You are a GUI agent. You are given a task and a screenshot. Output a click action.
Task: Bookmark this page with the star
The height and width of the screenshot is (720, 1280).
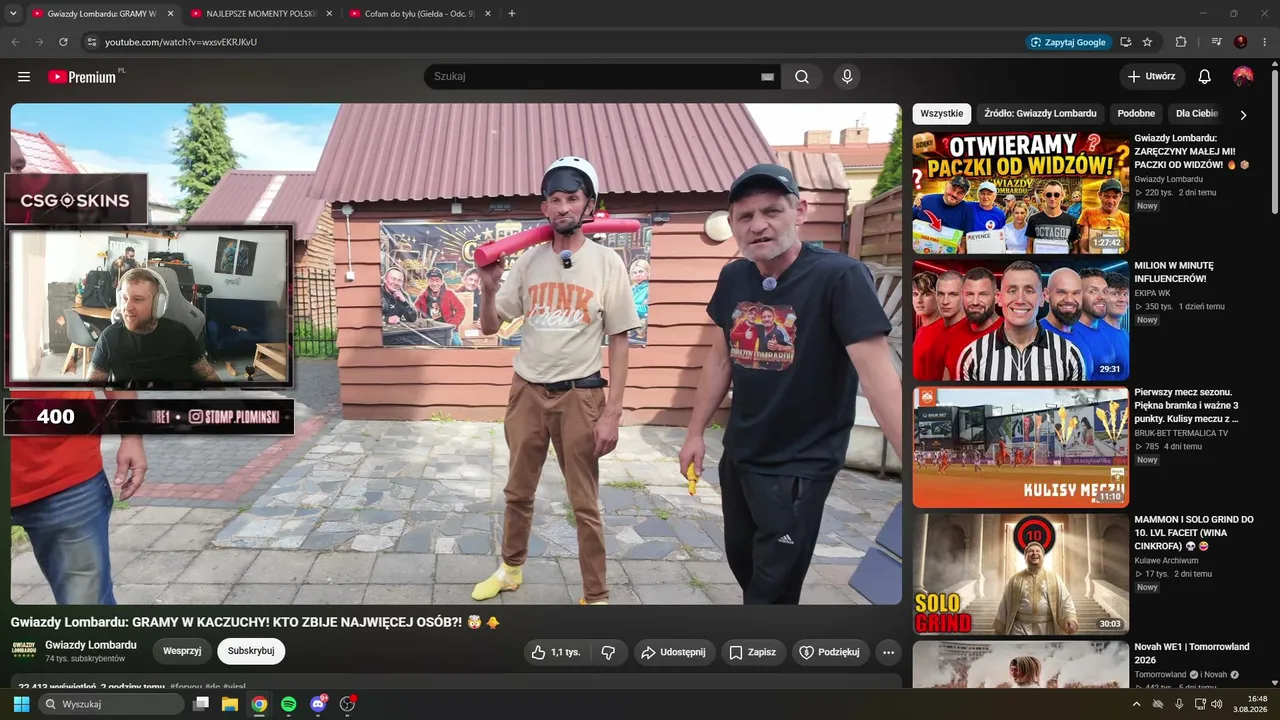[1147, 42]
